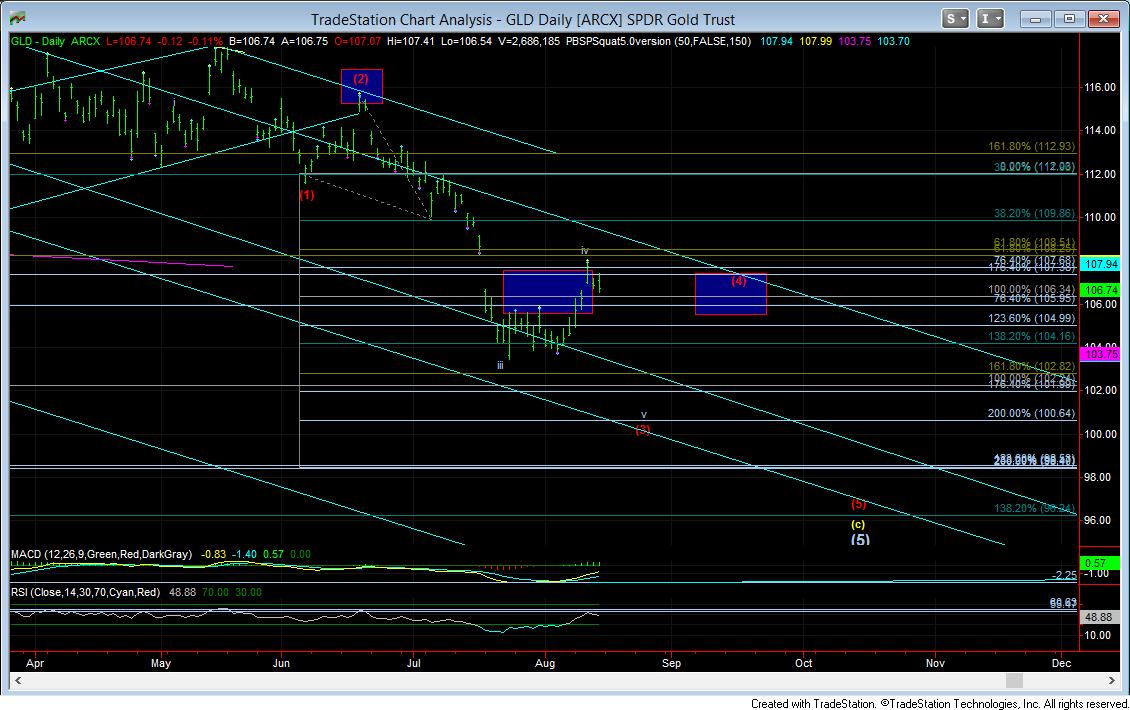Click the TradeStation chart icon in title bar
Screen dimensions: 1130x710
coord(17,19)
